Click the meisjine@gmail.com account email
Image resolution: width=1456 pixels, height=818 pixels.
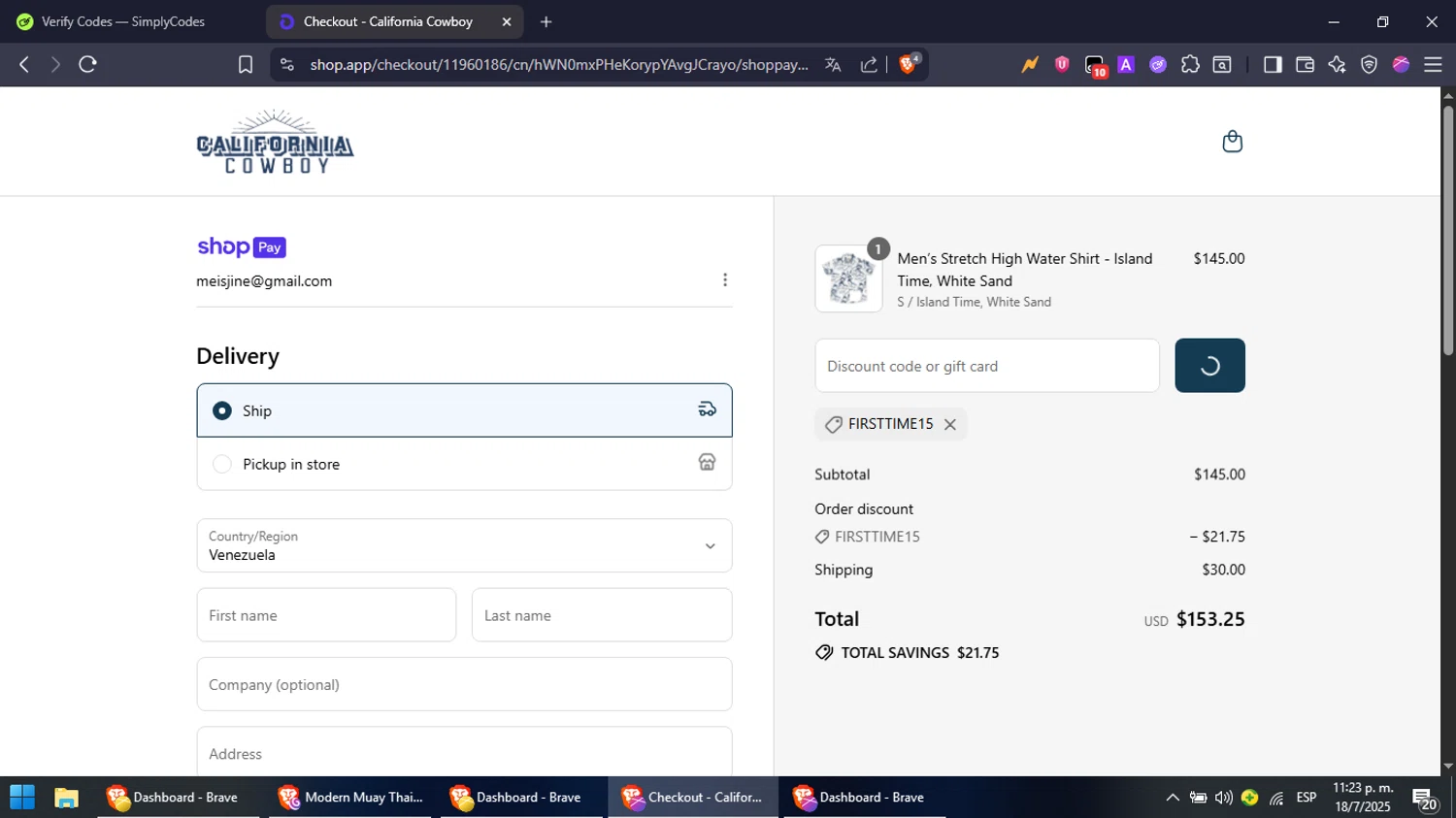[264, 281]
